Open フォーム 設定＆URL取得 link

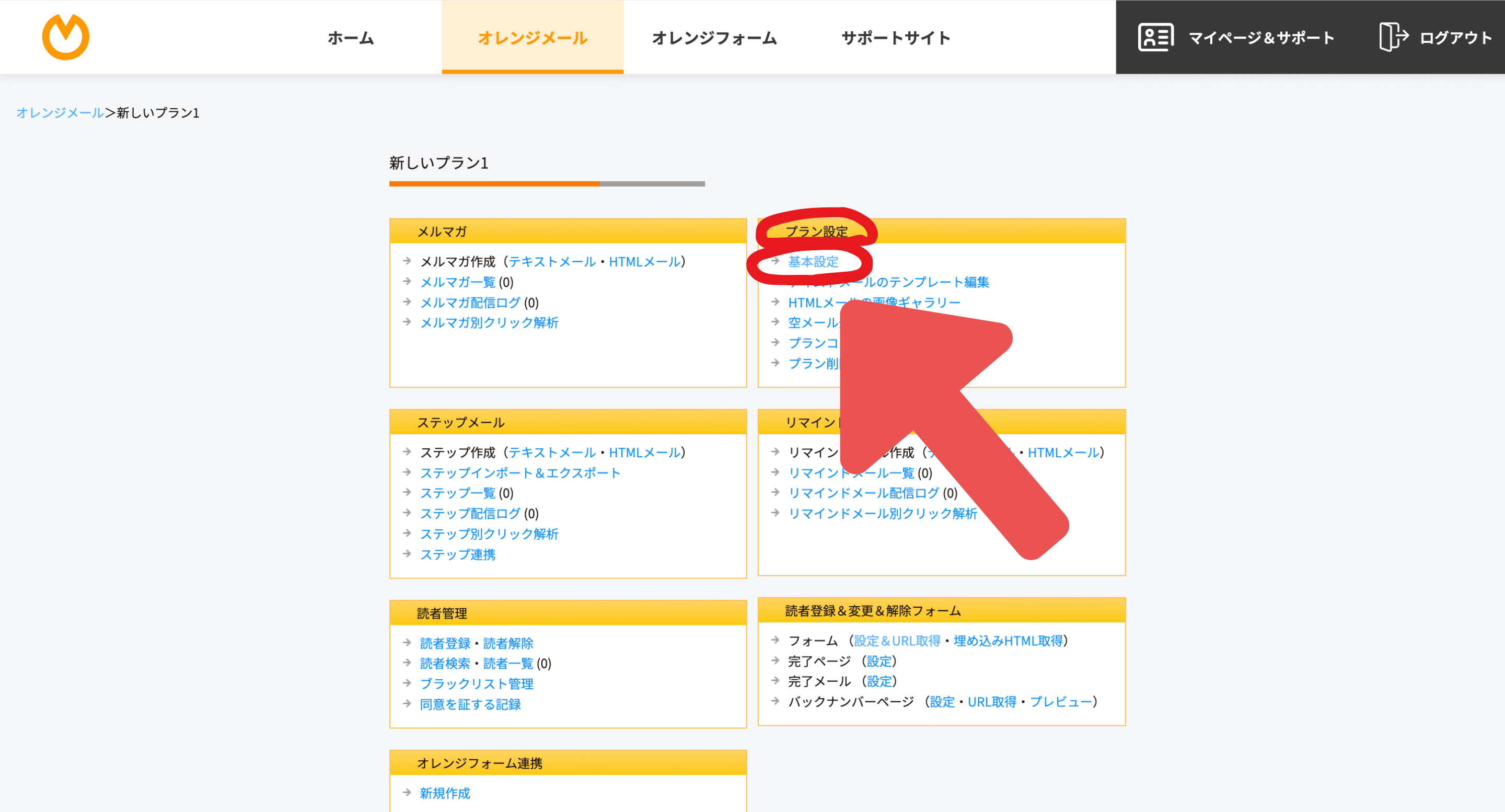(x=897, y=641)
